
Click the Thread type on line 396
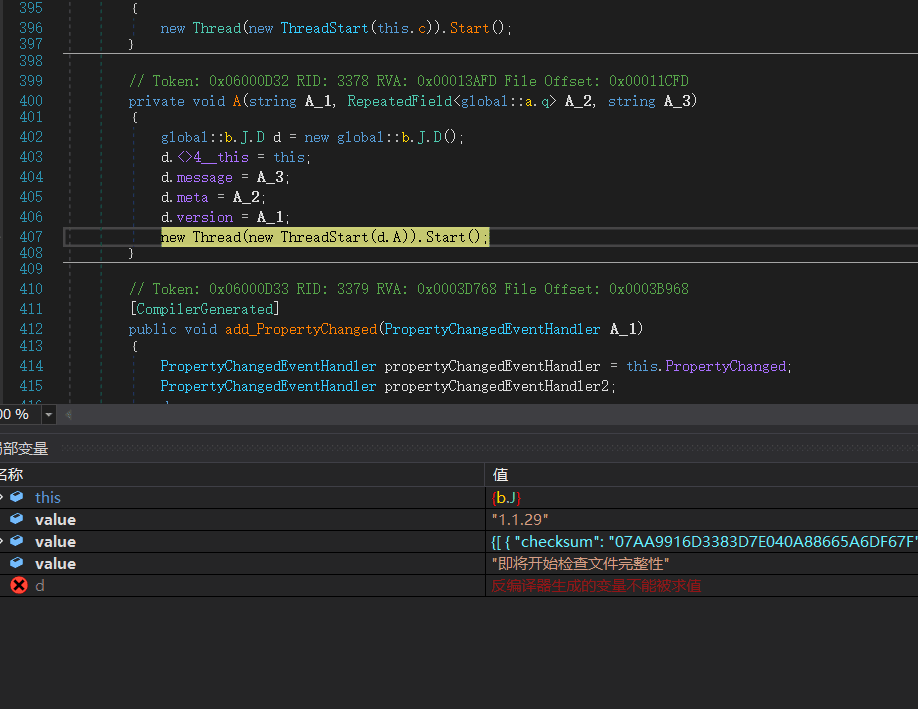click(x=217, y=28)
